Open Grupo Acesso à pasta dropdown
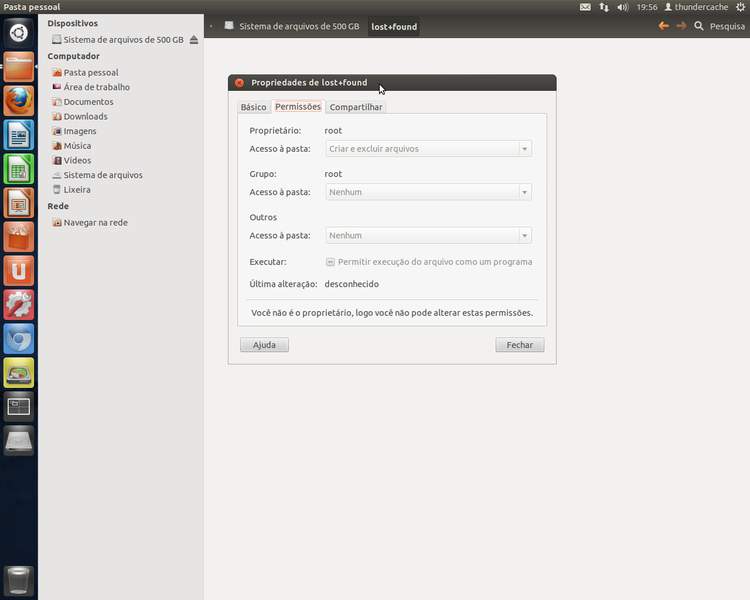750x600 pixels. click(x=428, y=192)
